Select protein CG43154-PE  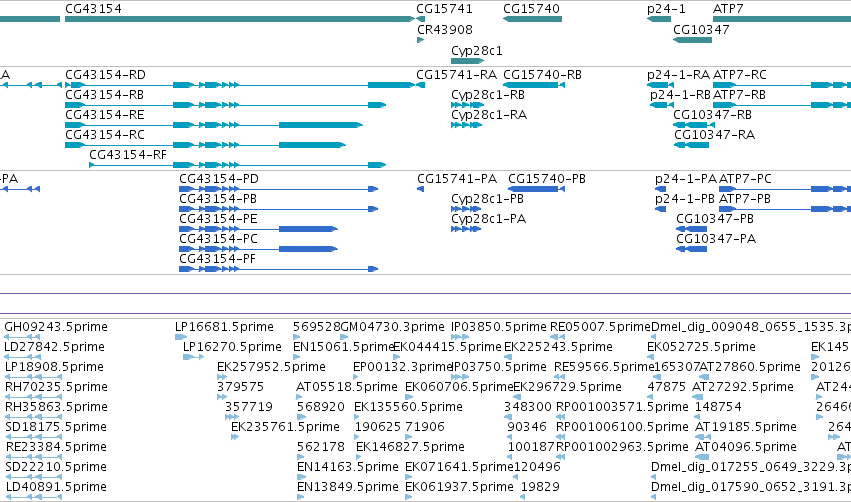pos(258,229)
